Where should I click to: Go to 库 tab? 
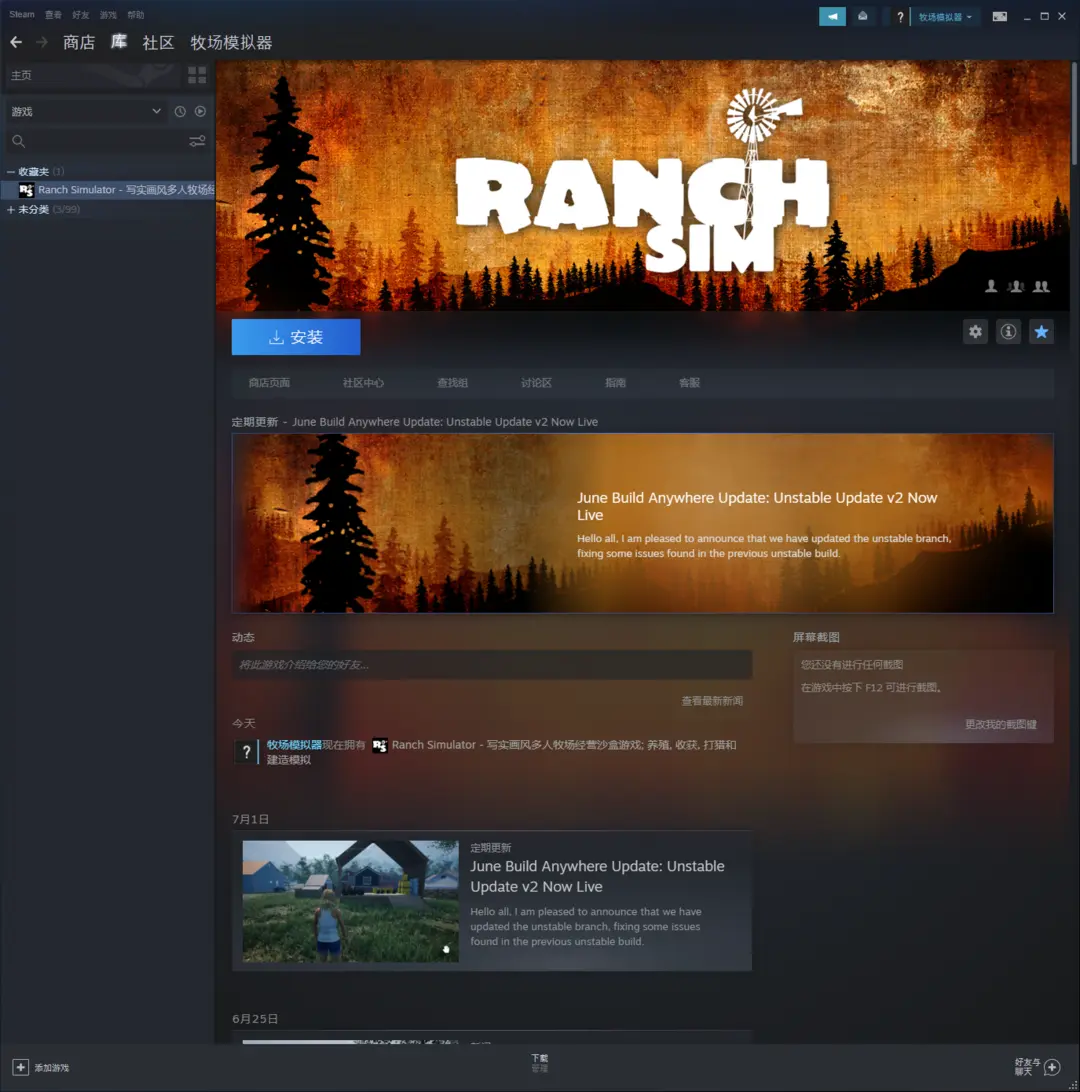119,42
